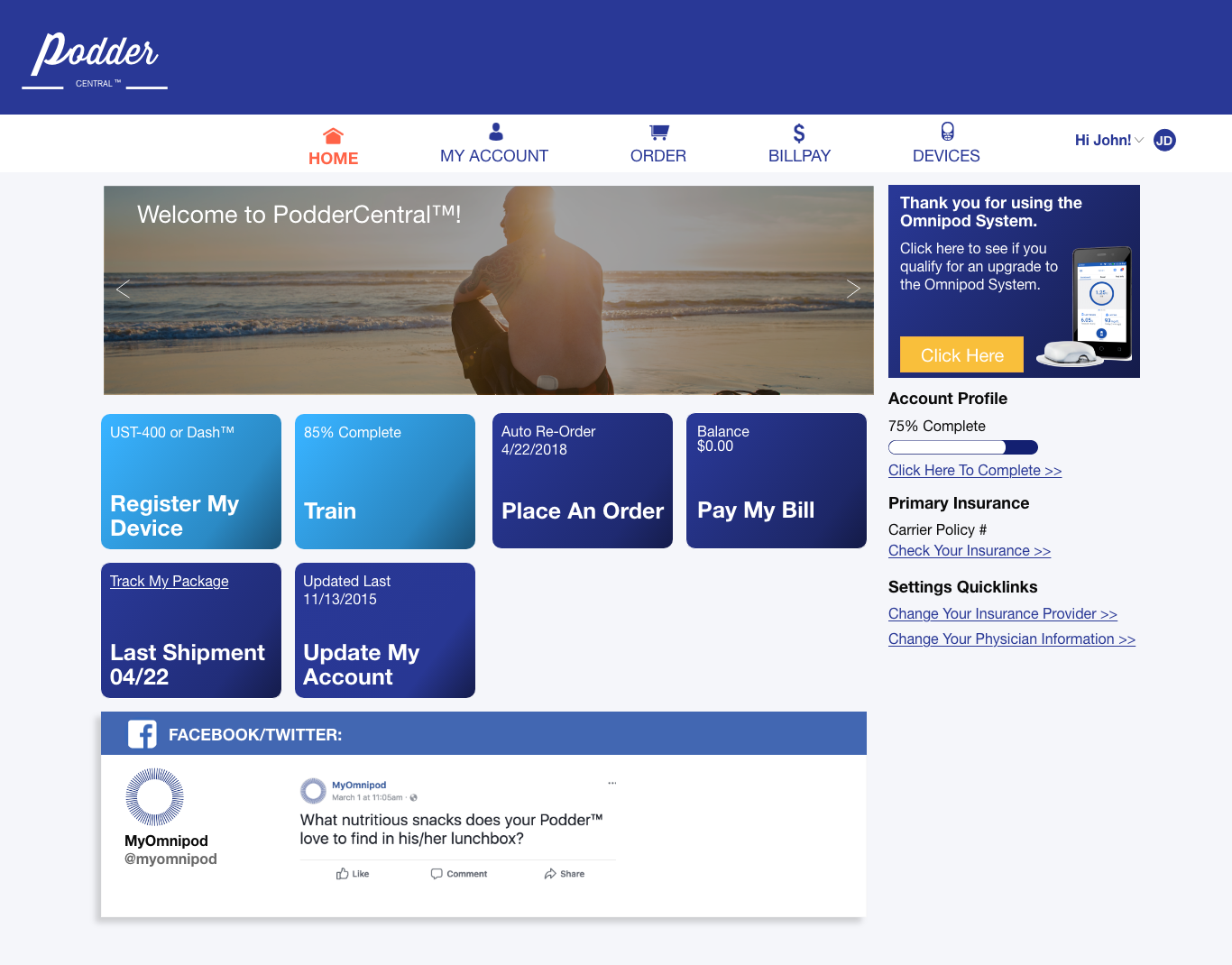Click the @myomnipod handle
Screen dimensions: 1232x965
click(x=170, y=859)
